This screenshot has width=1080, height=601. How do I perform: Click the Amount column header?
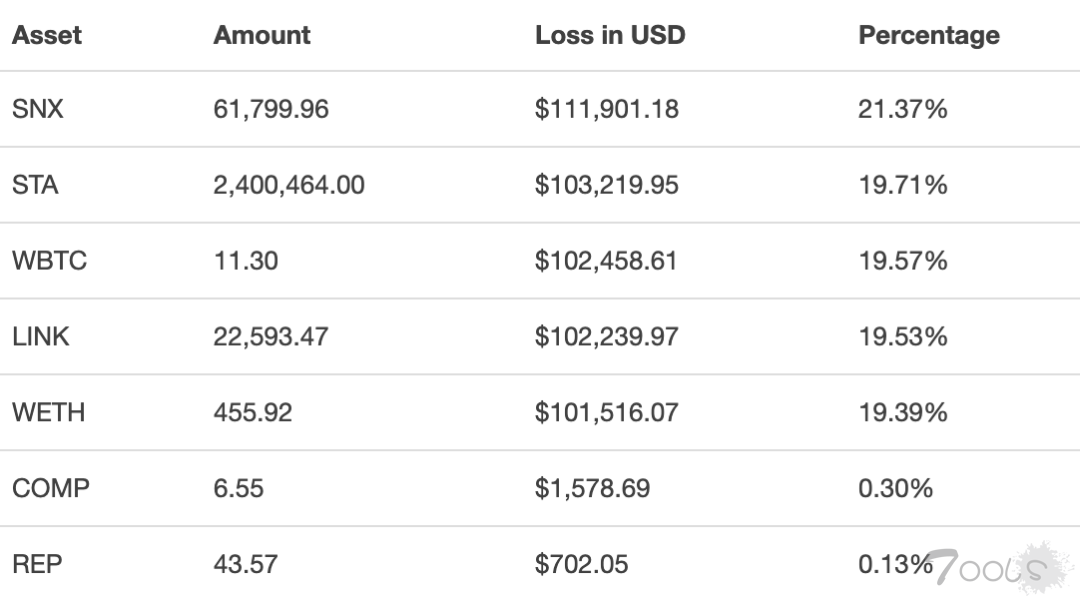pos(262,35)
